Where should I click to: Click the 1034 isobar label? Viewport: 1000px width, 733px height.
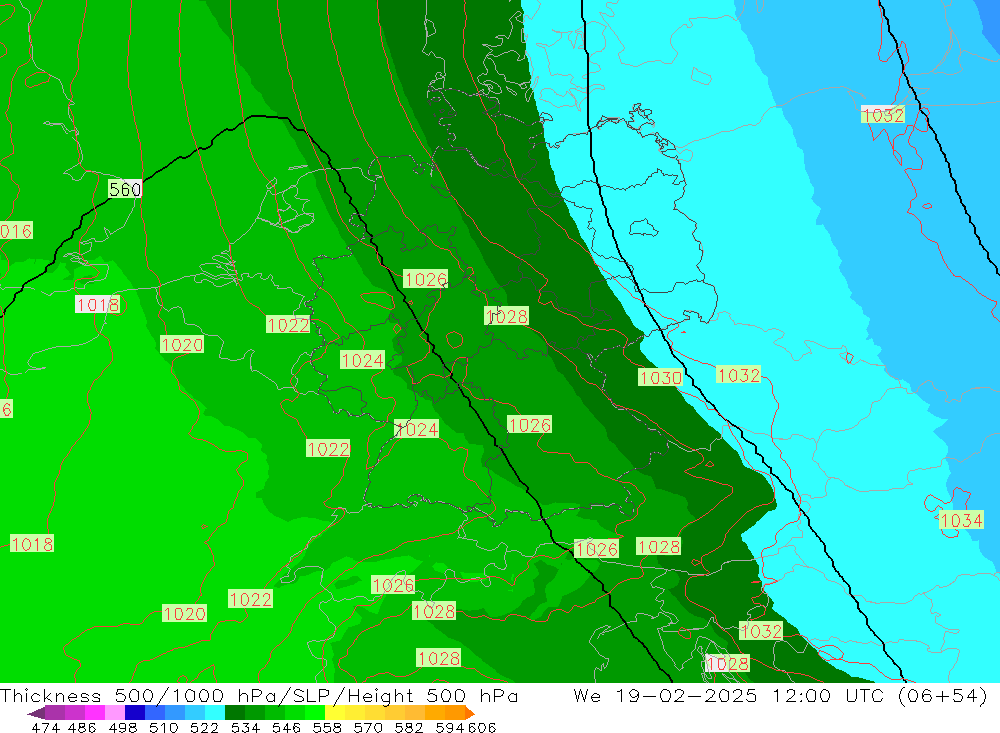coord(961,521)
